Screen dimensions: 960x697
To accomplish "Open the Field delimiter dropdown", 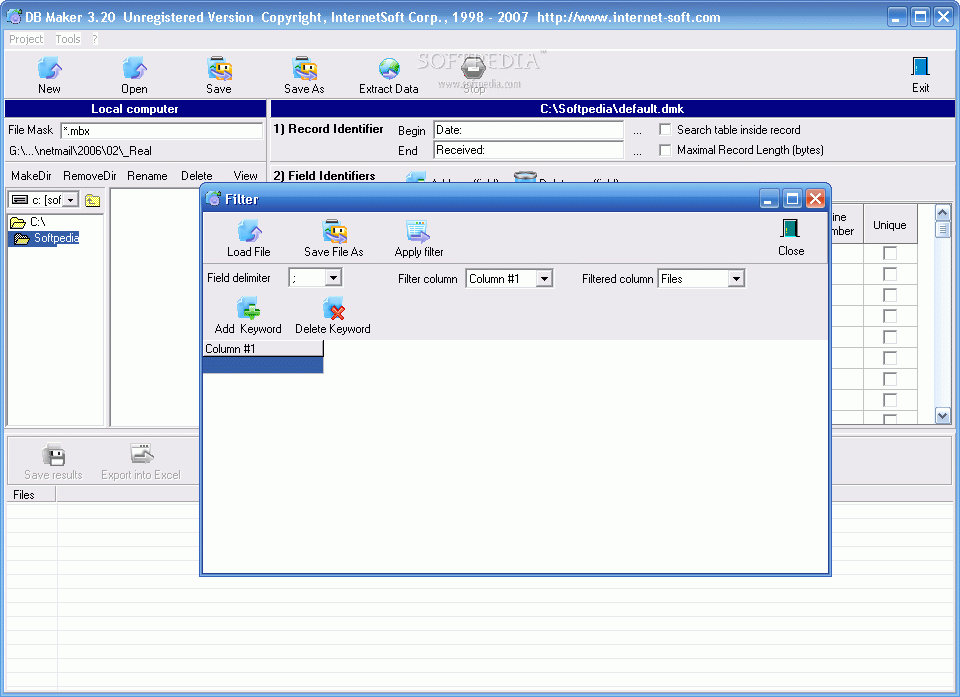I will pos(332,278).
